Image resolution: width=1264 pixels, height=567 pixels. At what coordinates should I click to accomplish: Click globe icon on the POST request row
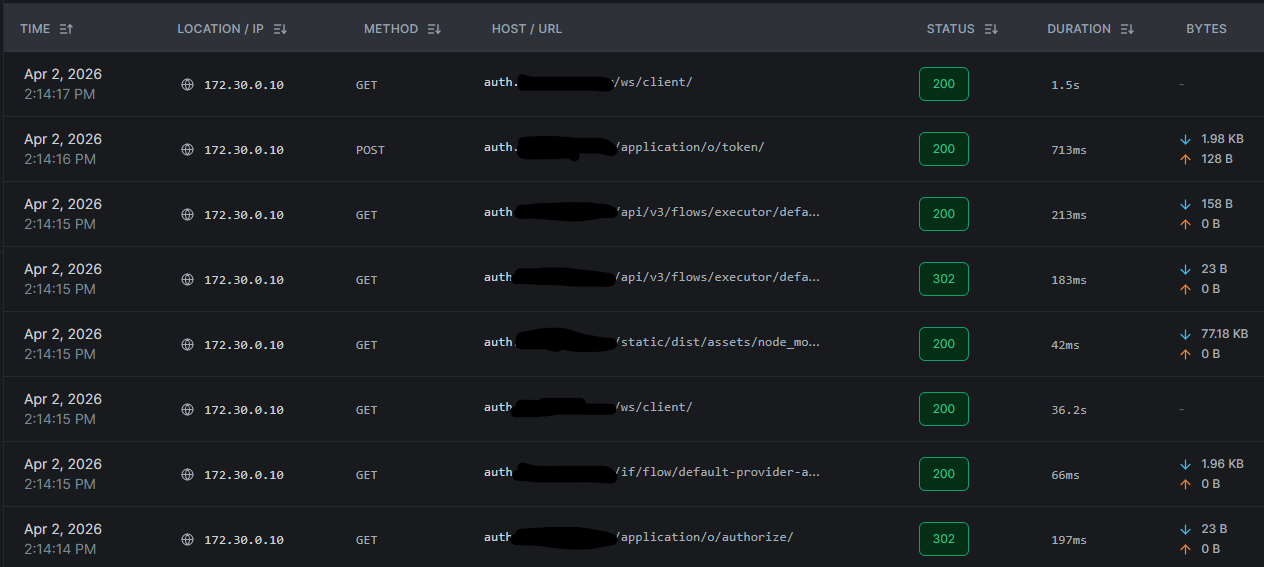point(187,150)
